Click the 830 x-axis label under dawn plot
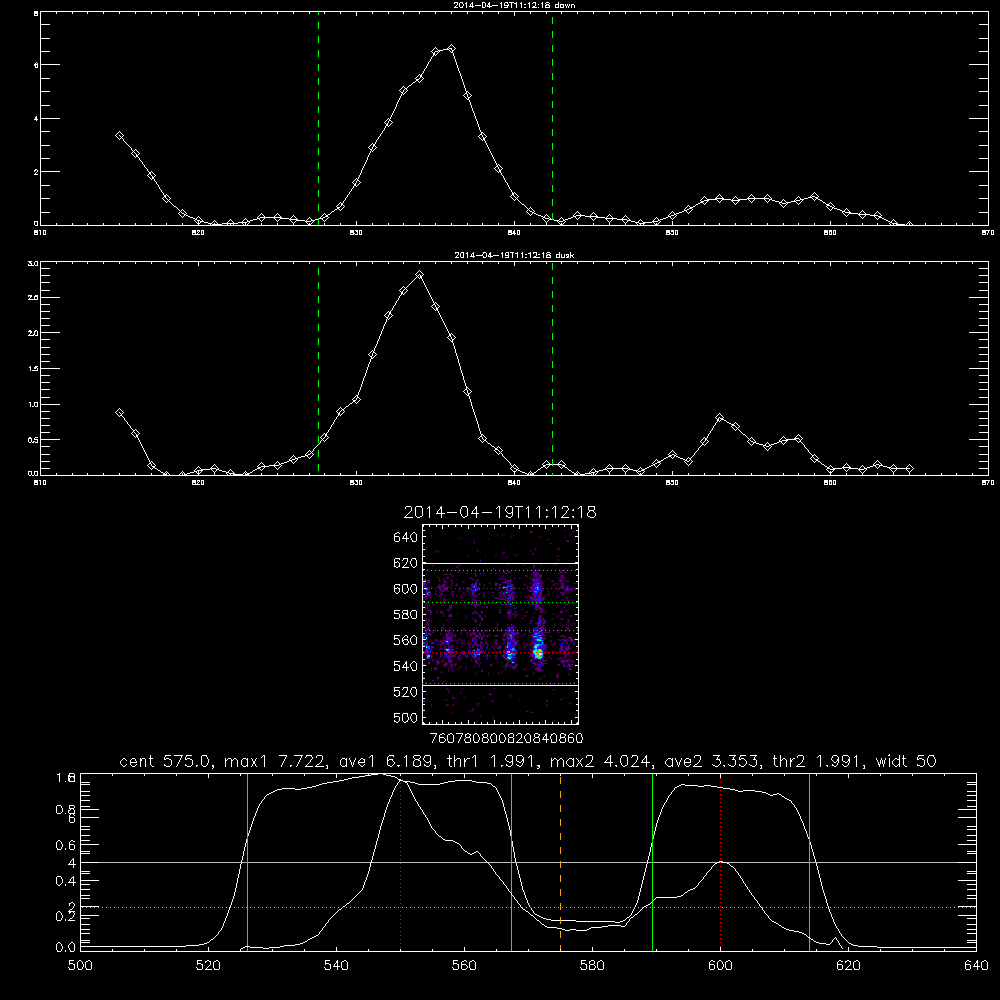This screenshot has width=1000, height=1000. [356, 233]
